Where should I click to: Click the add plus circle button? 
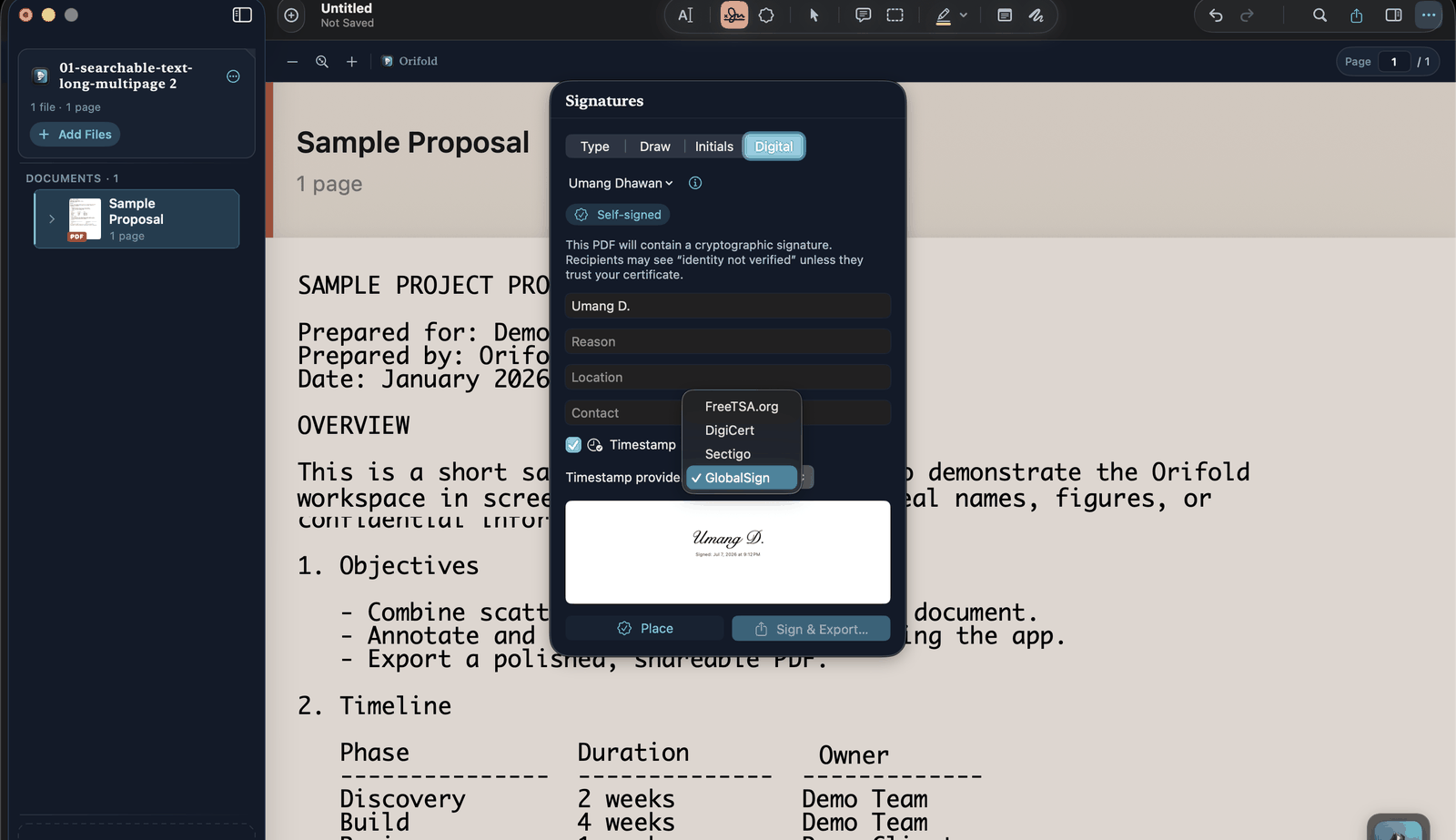click(291, 15)
